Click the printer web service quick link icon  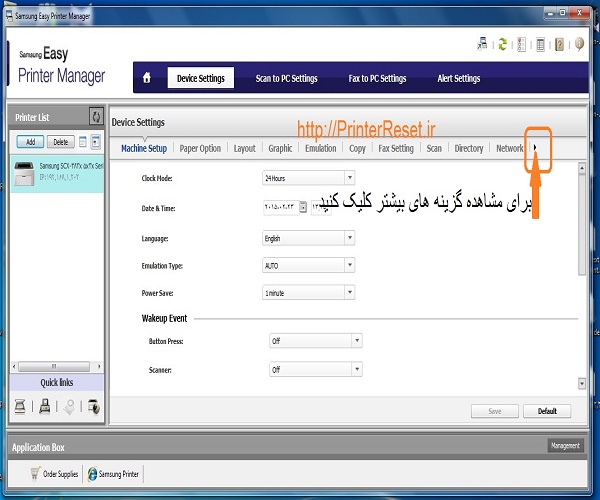[94, 406]
